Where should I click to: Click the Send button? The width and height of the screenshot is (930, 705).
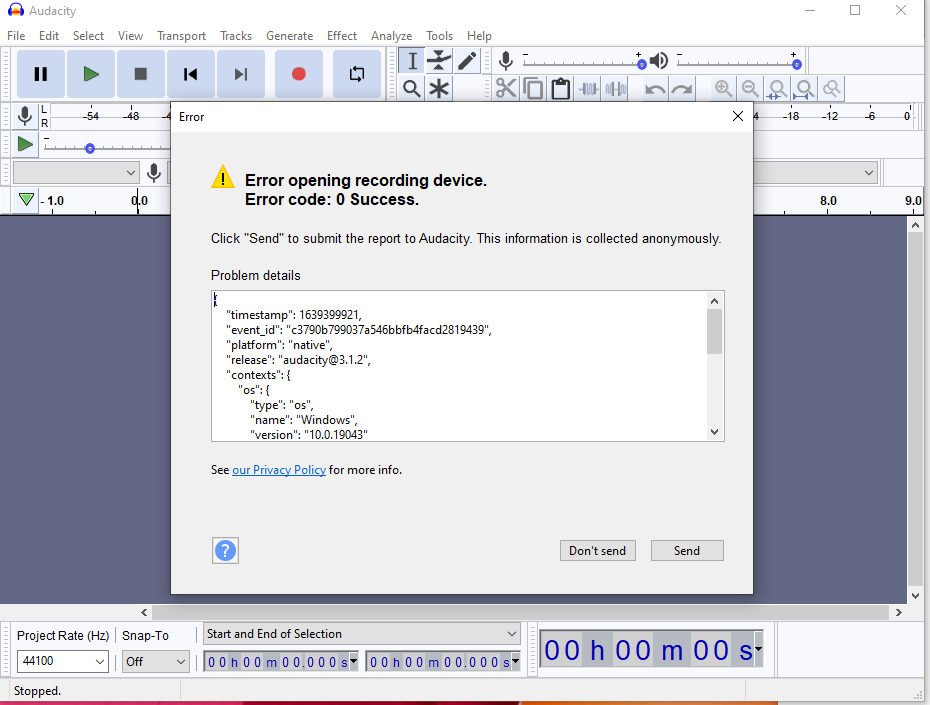pos(687,550)
